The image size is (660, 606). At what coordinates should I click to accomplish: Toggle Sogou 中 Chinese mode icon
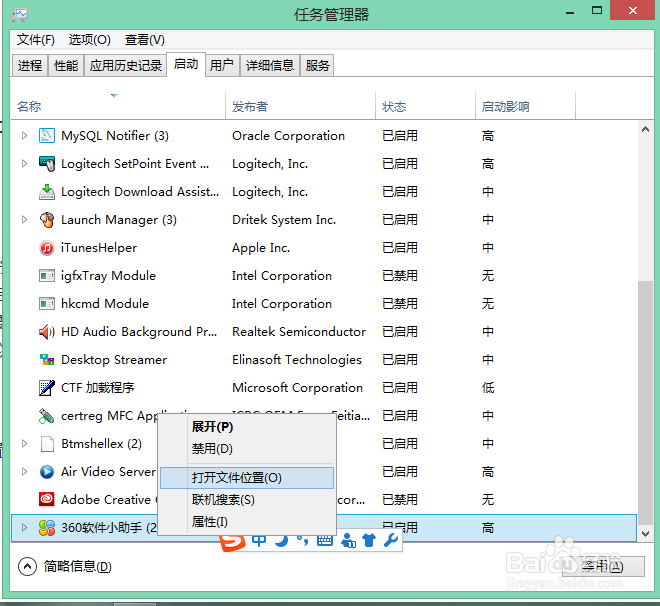[259, 540]
